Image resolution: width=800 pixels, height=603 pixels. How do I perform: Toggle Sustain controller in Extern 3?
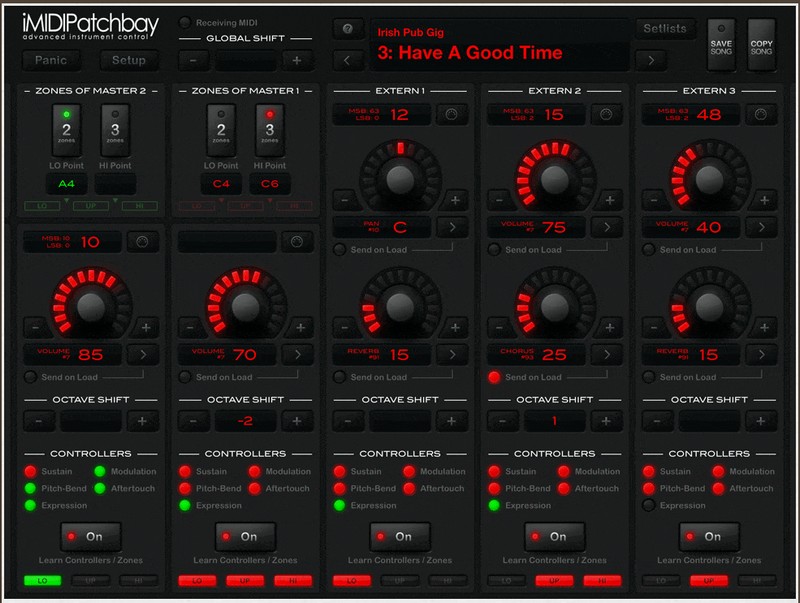[x=649, y=471]
